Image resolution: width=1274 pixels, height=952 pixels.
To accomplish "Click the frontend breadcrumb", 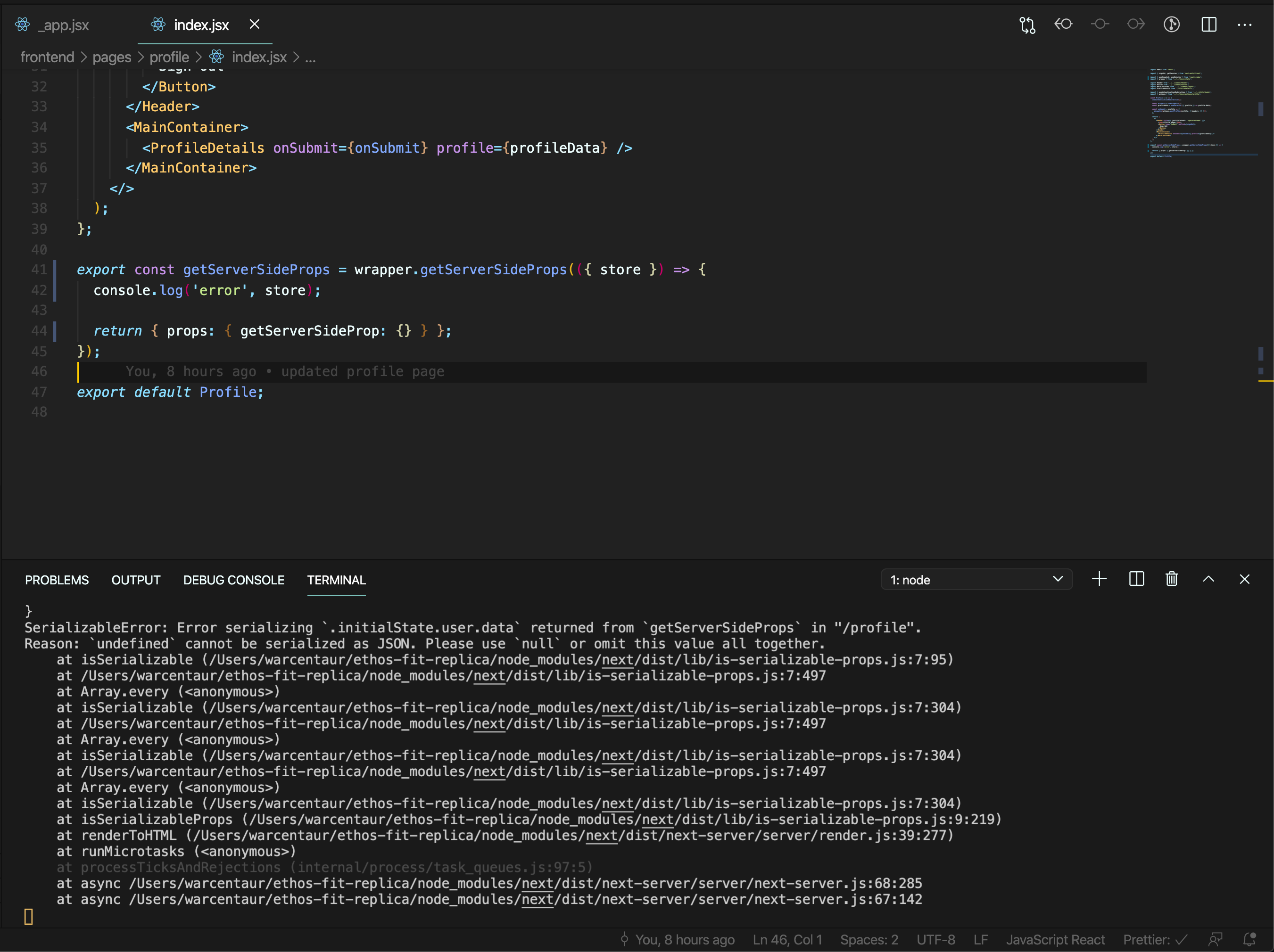I will [x=47, y=57].
